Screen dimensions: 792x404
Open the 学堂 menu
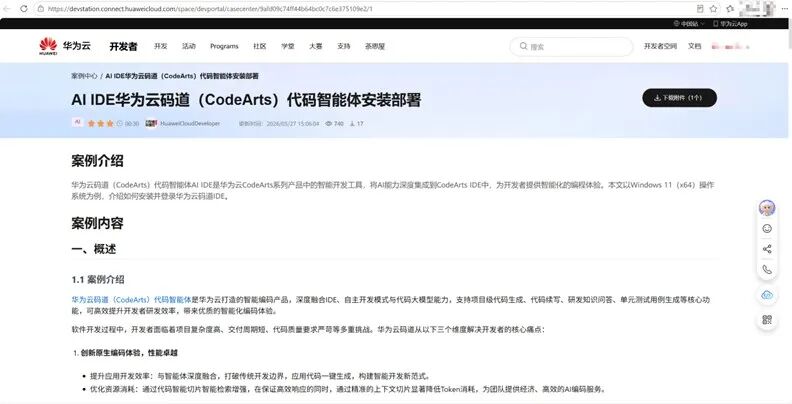click(288, 46)
